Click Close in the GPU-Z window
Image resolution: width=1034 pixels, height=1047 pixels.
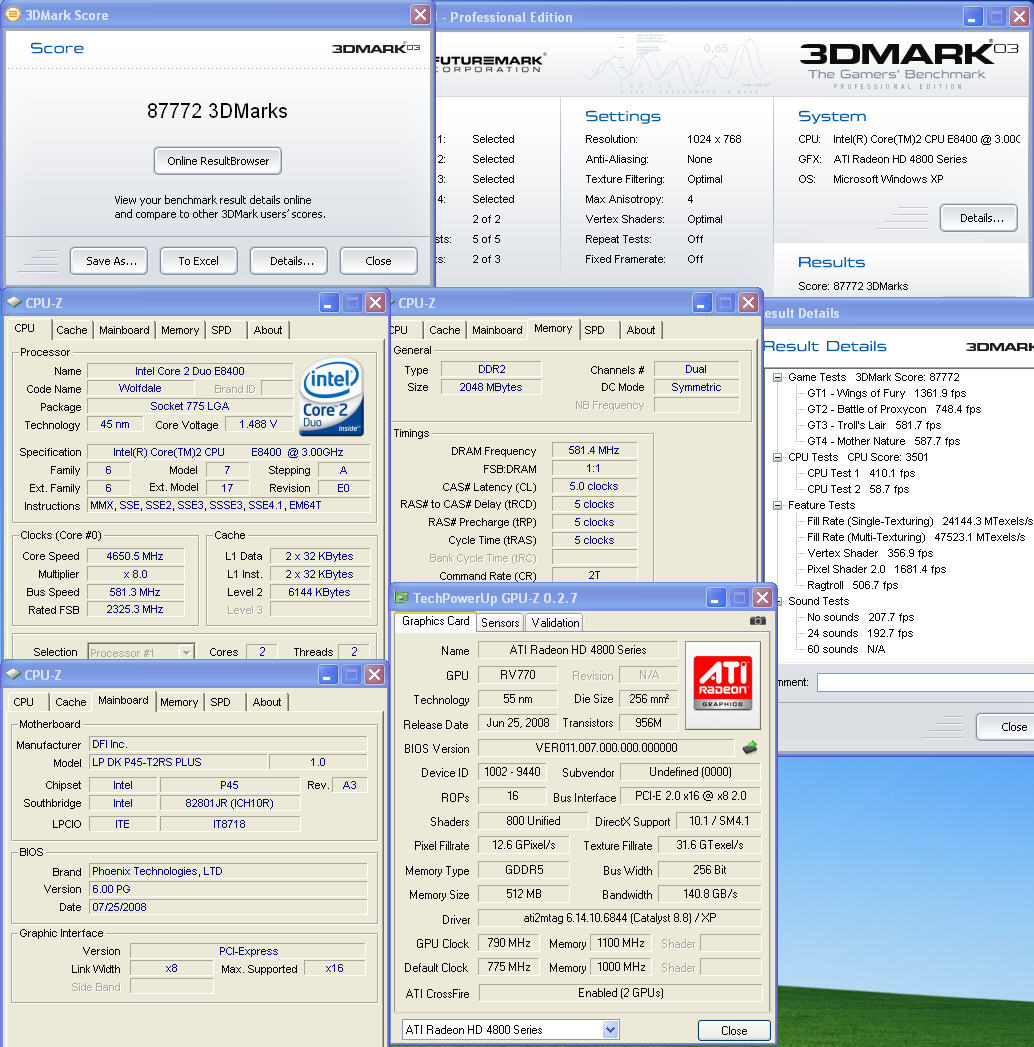pos(734,1030)
